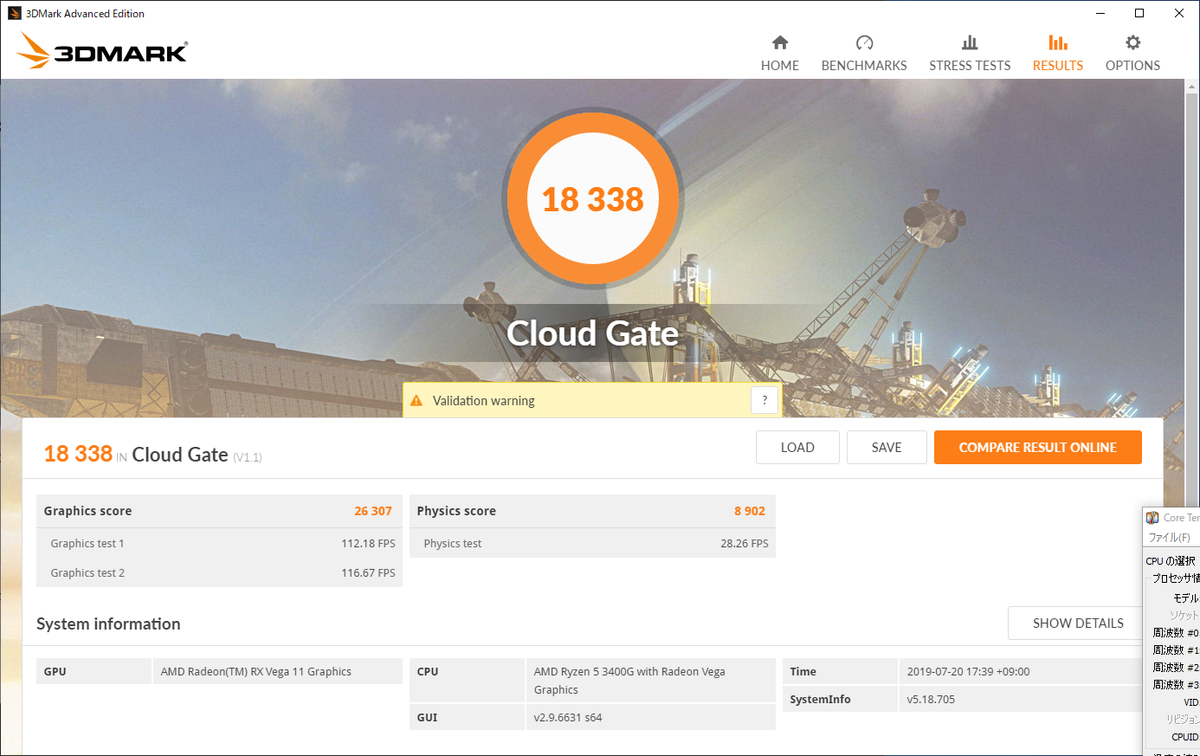Click the Graphics test 2 row
The image size is (1200, 756).
(x=220, y=573)
